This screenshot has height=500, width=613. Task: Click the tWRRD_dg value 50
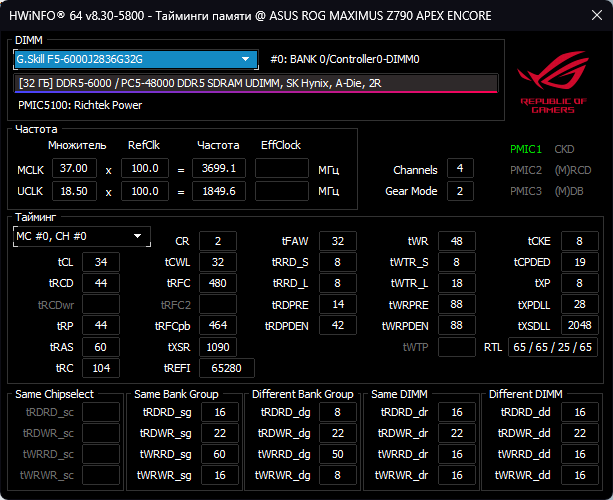click(338, 454)
